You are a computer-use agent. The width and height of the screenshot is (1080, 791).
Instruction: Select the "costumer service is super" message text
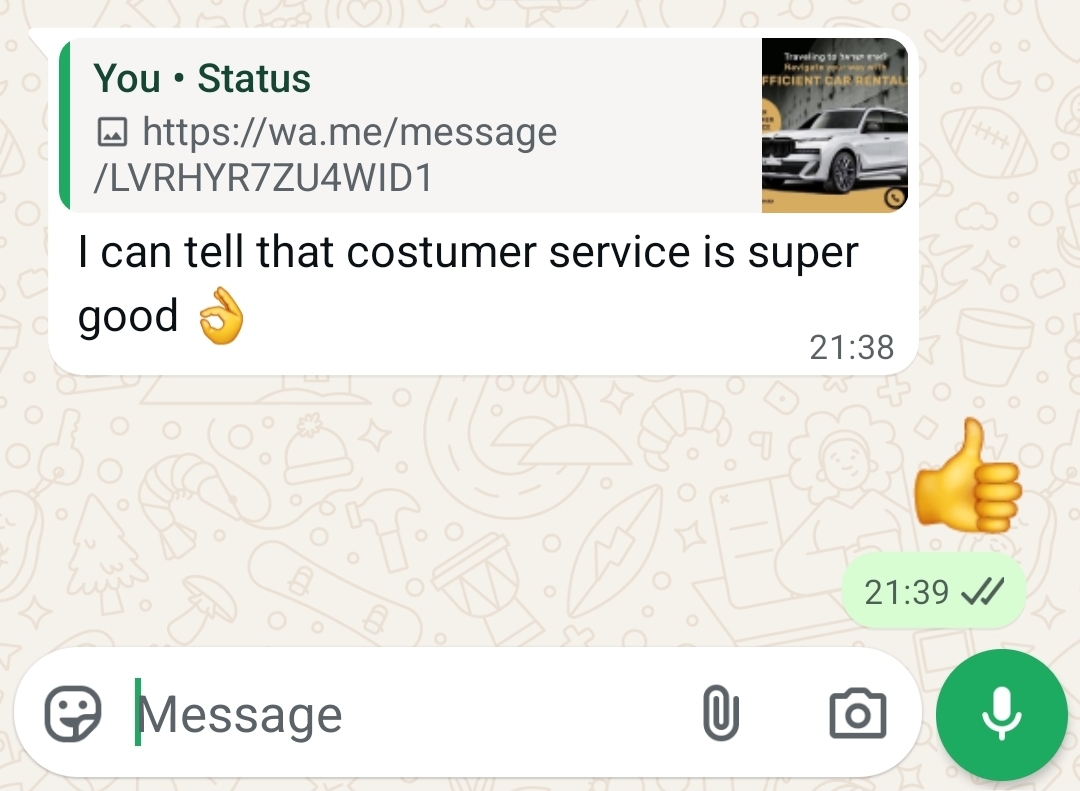pos(602,252)
